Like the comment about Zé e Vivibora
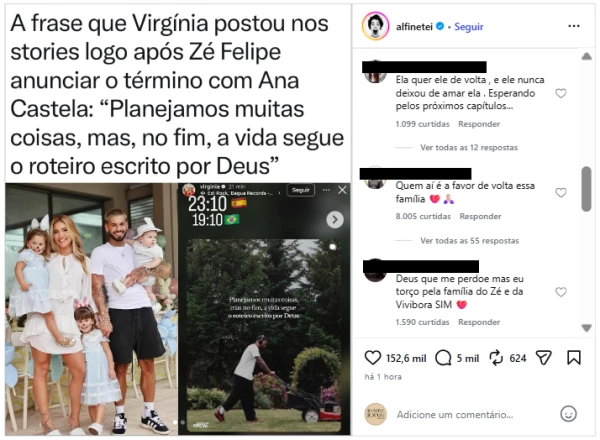600x440 pixels. pos(561,292)
